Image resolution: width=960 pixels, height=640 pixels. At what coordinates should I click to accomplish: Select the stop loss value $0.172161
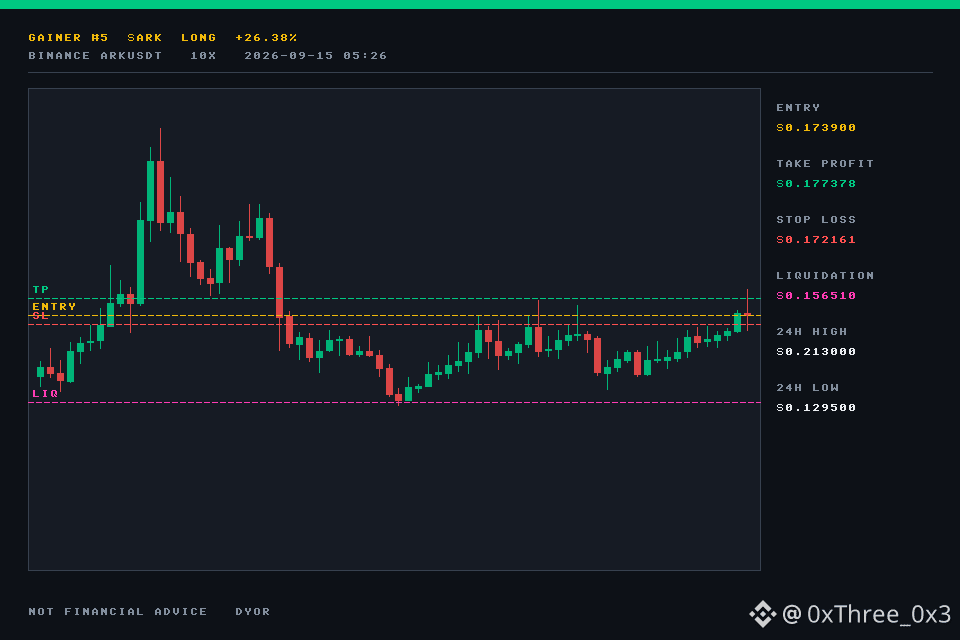click(x=816, y=239)
